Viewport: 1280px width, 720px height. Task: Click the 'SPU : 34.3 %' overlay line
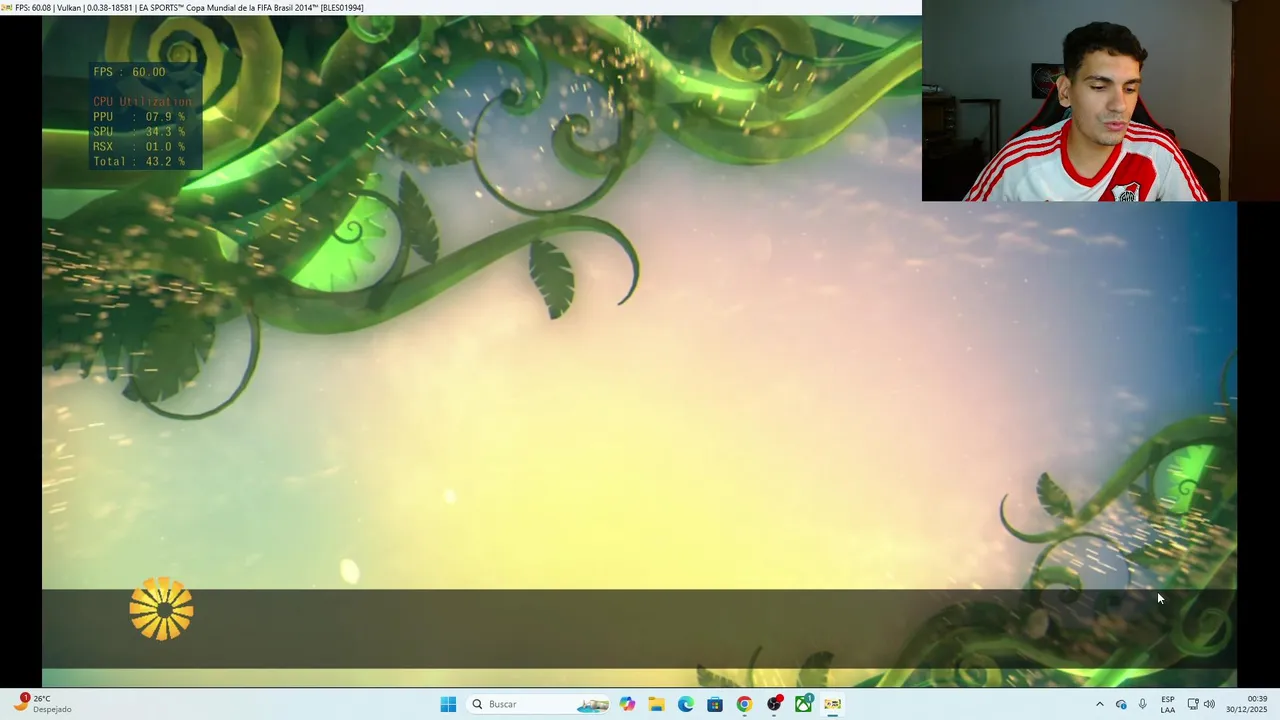pos(139,132)
